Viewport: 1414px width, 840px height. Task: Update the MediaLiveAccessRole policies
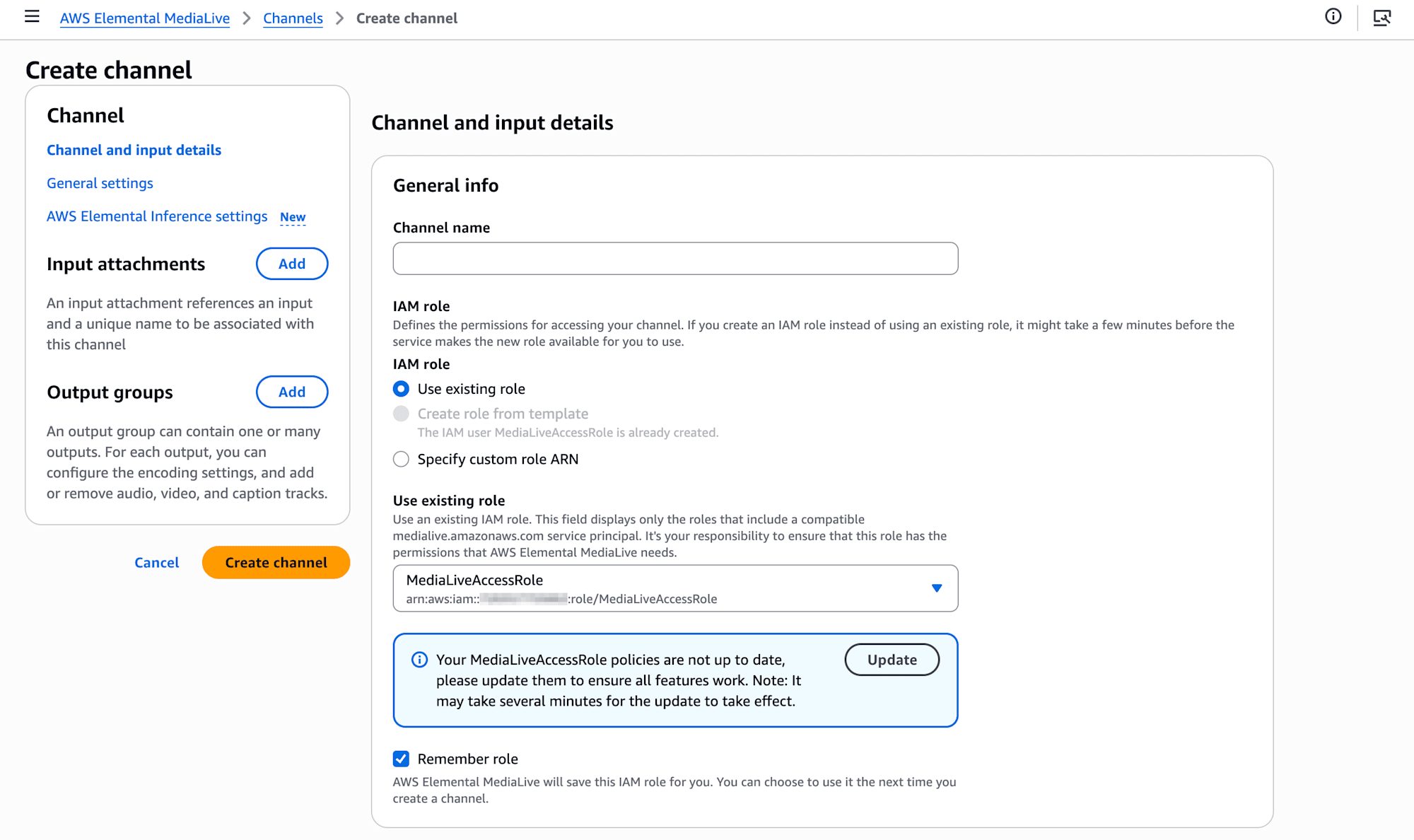892,660
